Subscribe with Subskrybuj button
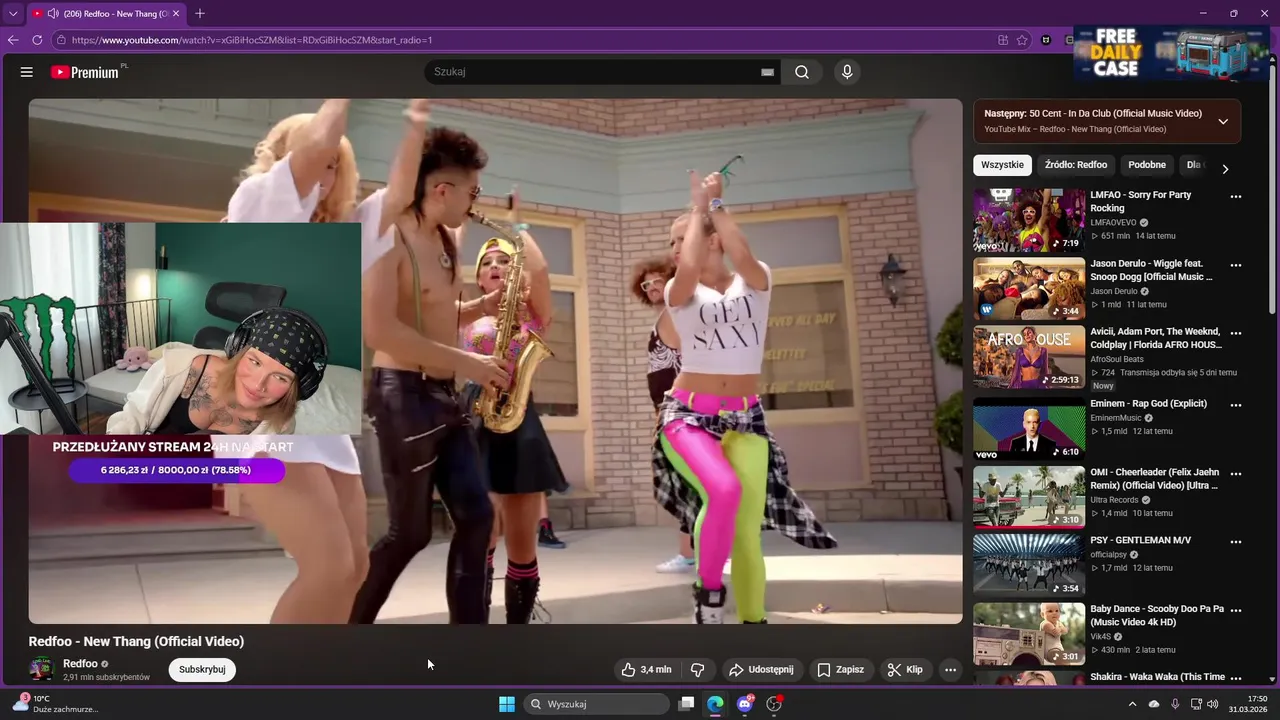The height and width of the screenshot is (720, 1280). click(202, 669)
